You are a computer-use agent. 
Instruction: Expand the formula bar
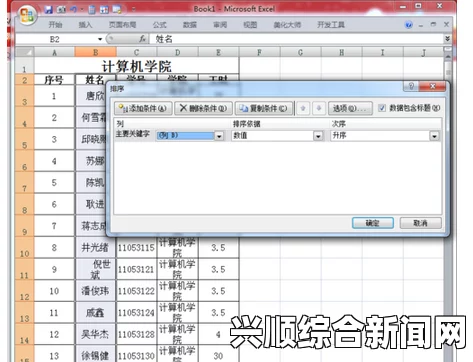[x=447, y=39]
